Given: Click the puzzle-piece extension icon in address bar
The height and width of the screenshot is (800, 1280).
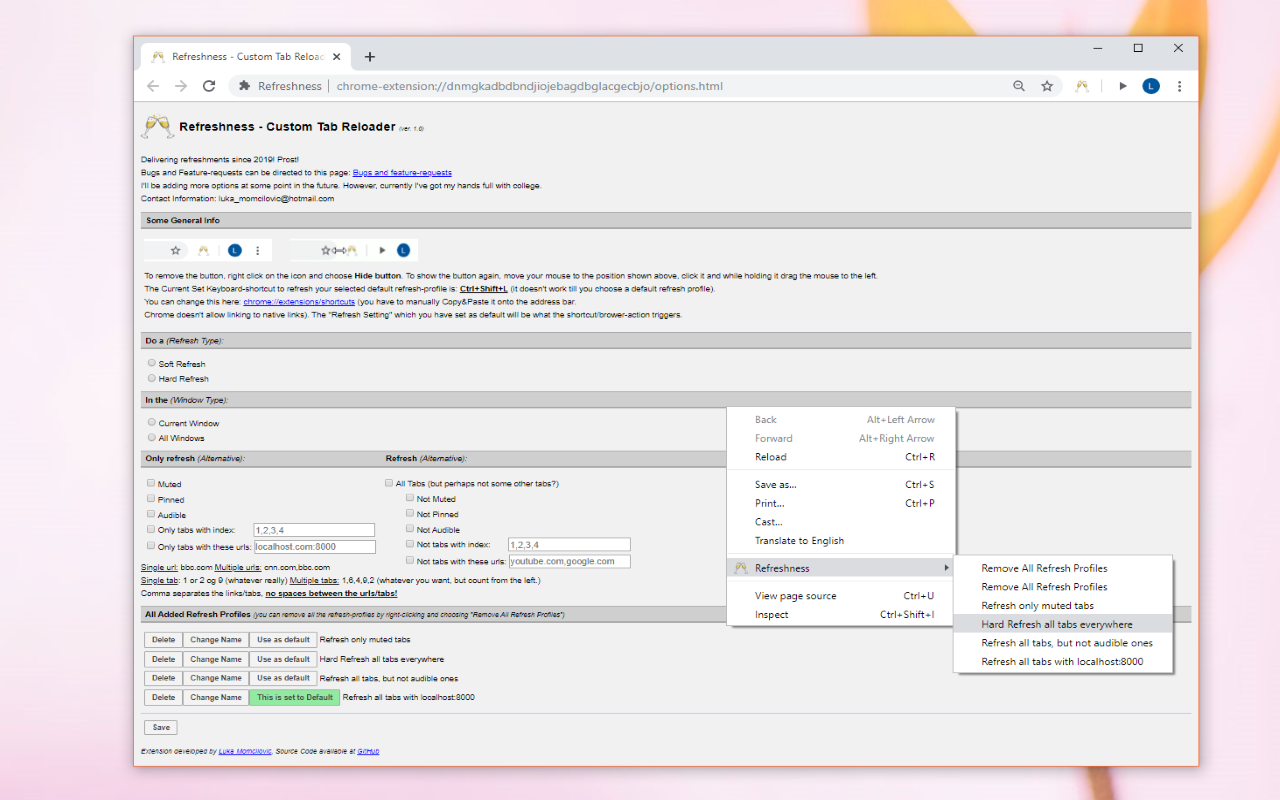Looking at the screenshot, I should [x=244, y=86].
